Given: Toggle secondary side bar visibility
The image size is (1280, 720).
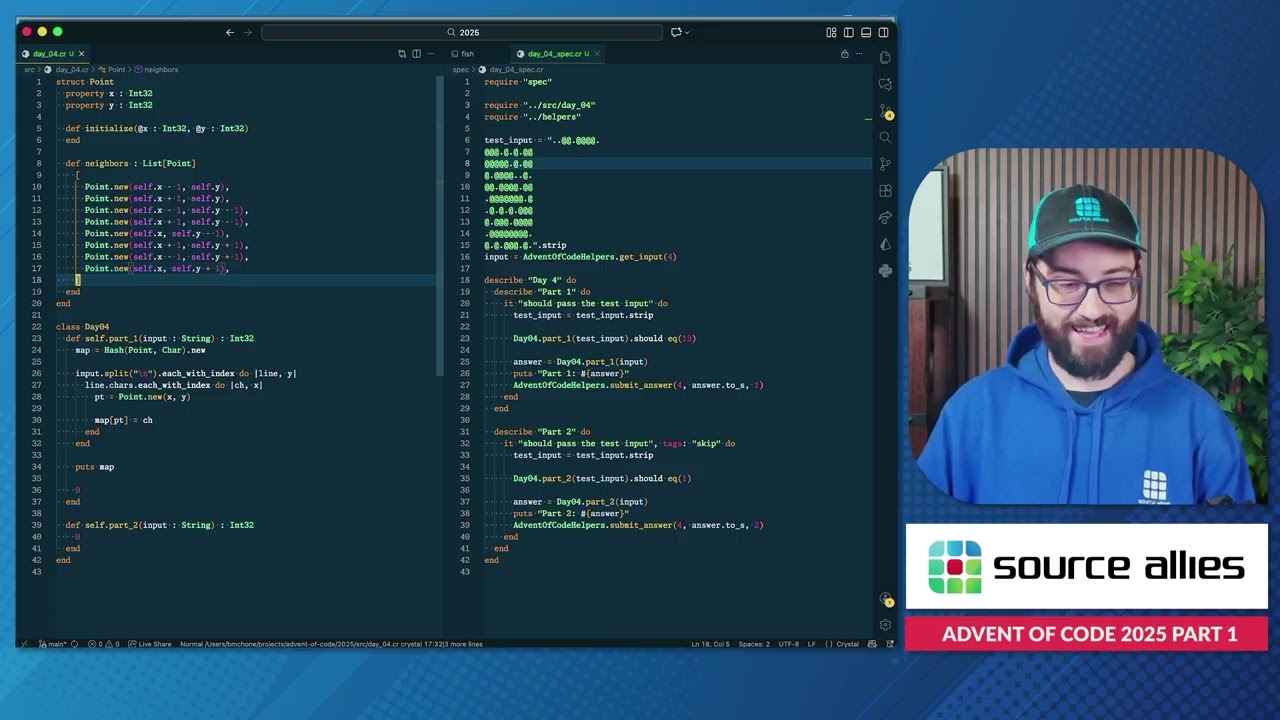Looking at the screenshot, I should click(883, 32).
